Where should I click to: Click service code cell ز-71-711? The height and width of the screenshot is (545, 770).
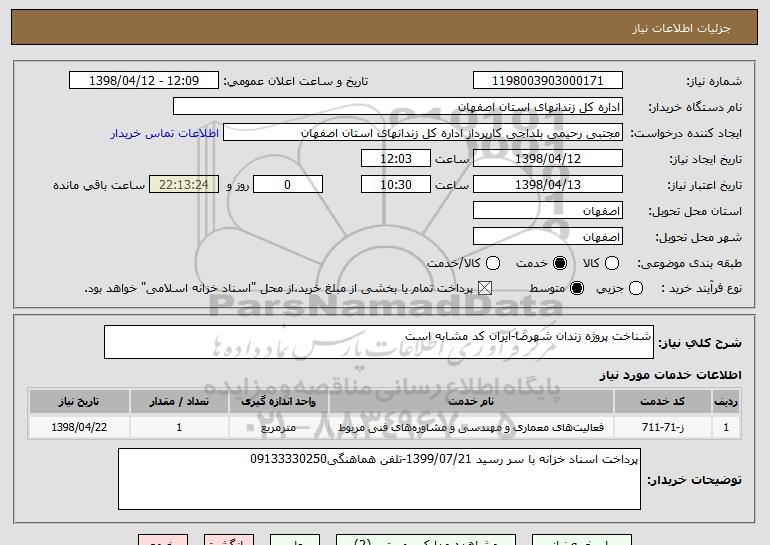click(x=662, y=427)
